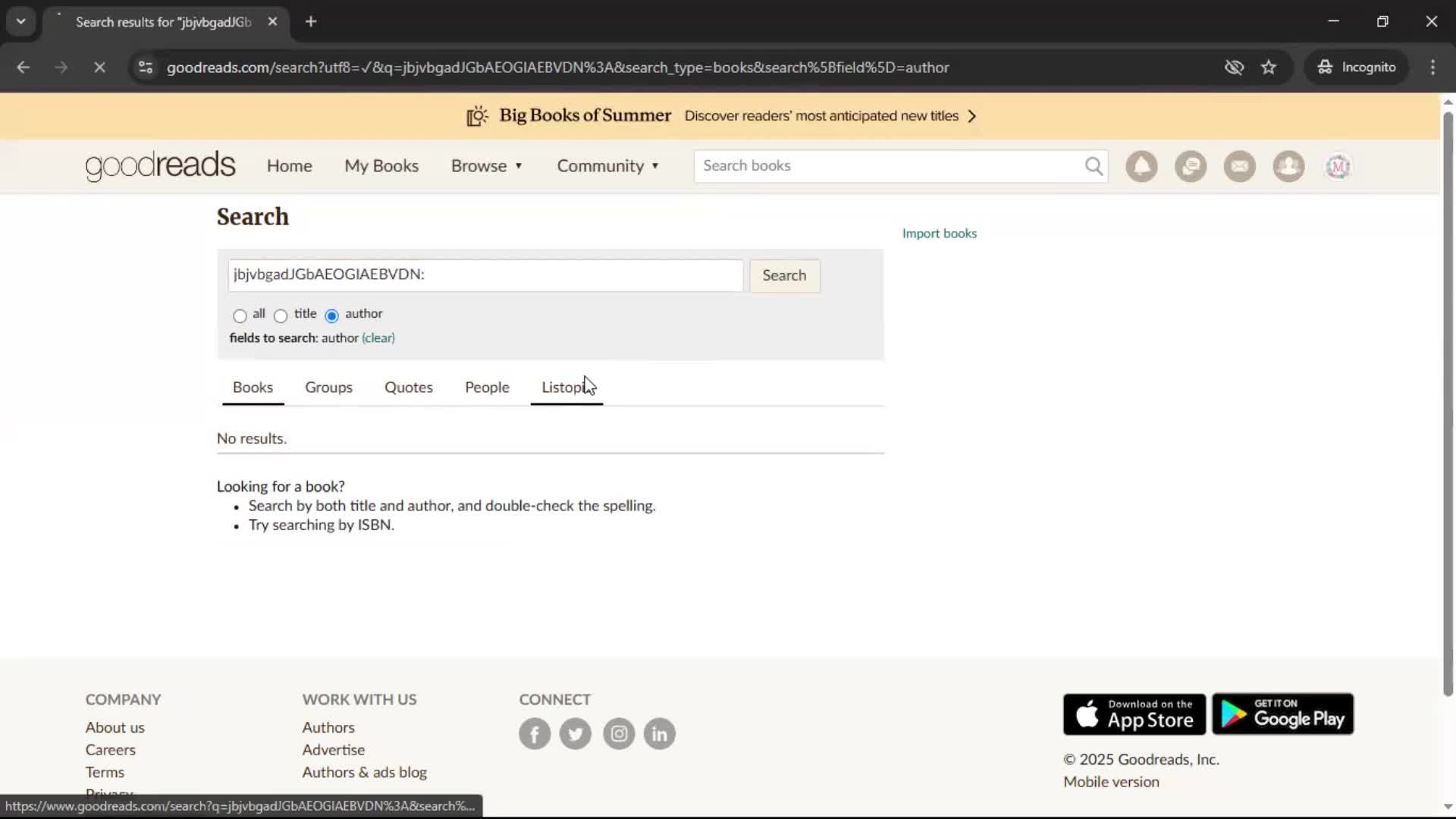Image resolution: width=1456 pixels, height=819 pixels.
Task: Open My Books in navigation
Action: (x=381, y=166)
